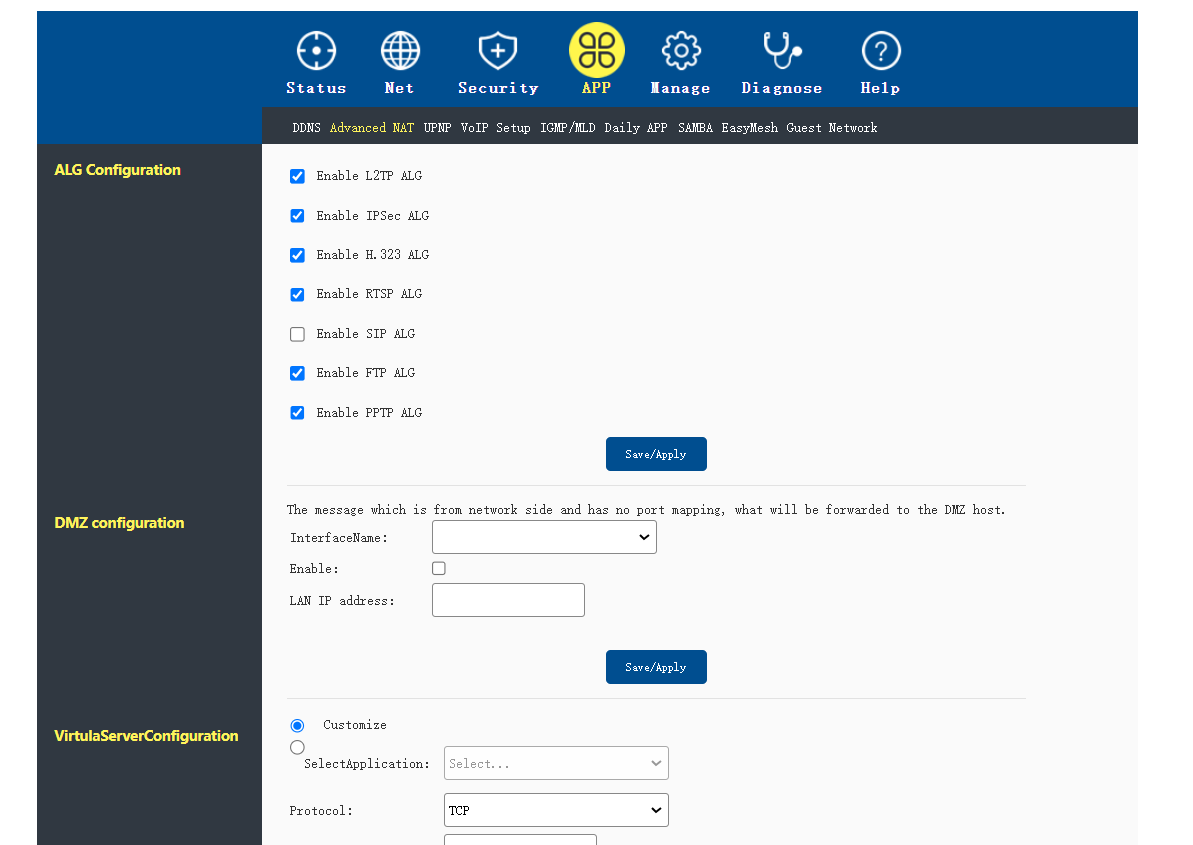This screenshot has width=1193, height=845.
Task: Select the highlighted APP icon
Action: click(597, 51)
